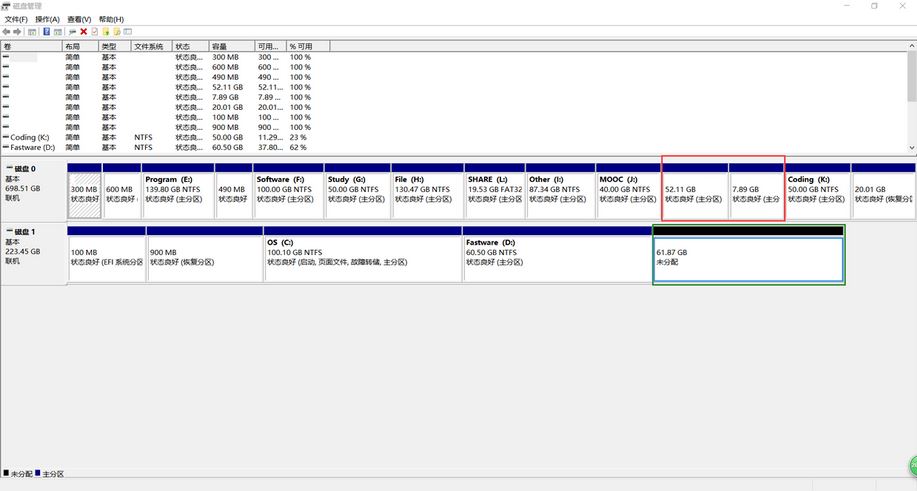The height and width of the screenshot is (491, 917).
Task: Select the 61.87 GB unallocated space block
Action: pyautogui.click(x=748, y=258)
